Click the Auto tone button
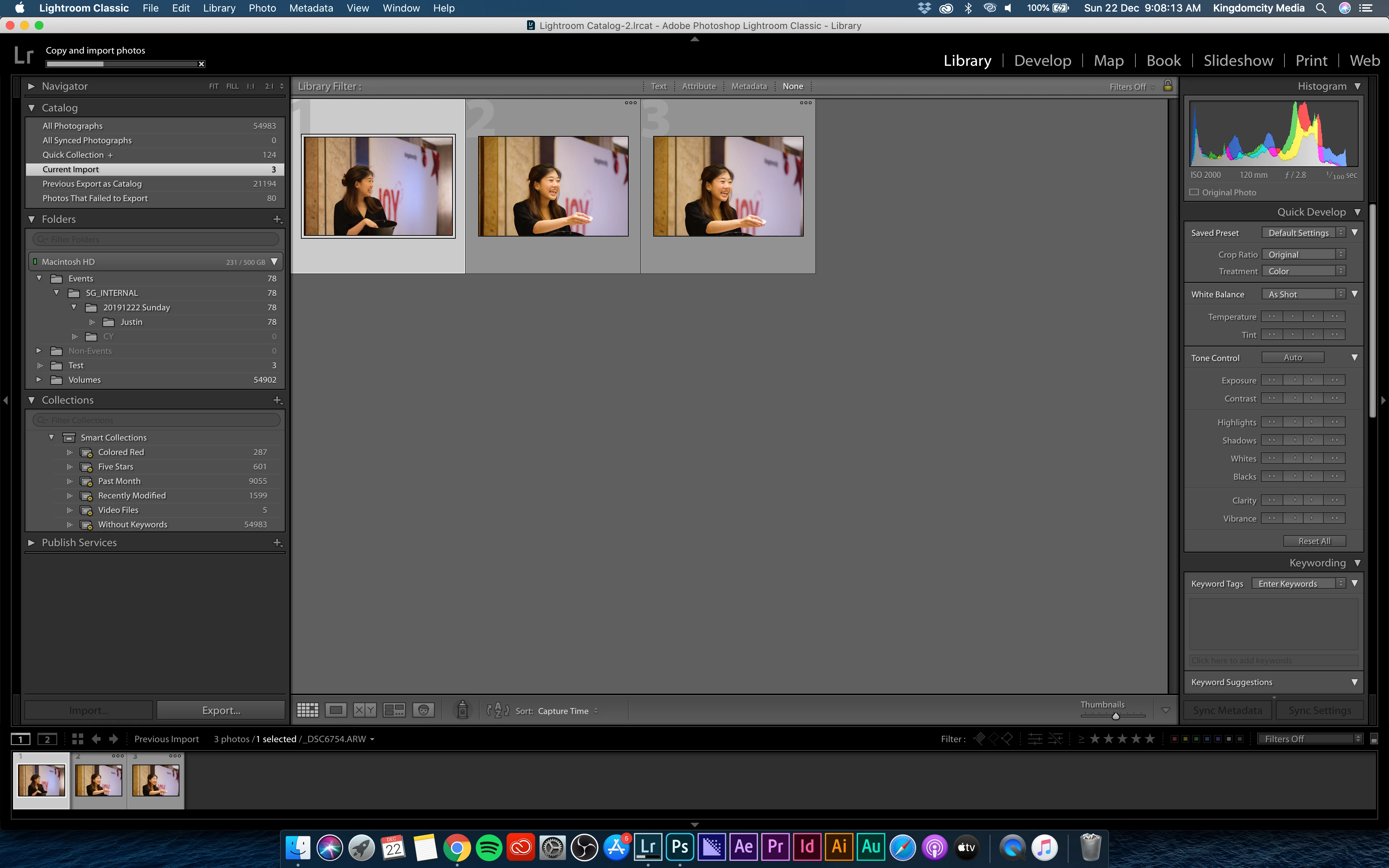This screenshot has height=868, width=1389. [x=1292, y=357]
